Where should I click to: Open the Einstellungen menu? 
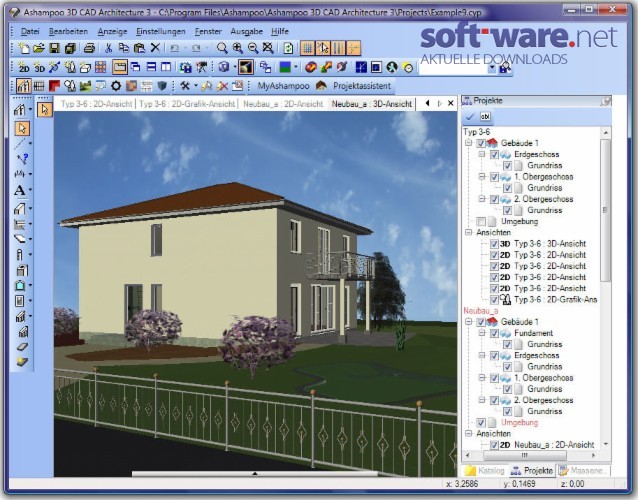161,31
